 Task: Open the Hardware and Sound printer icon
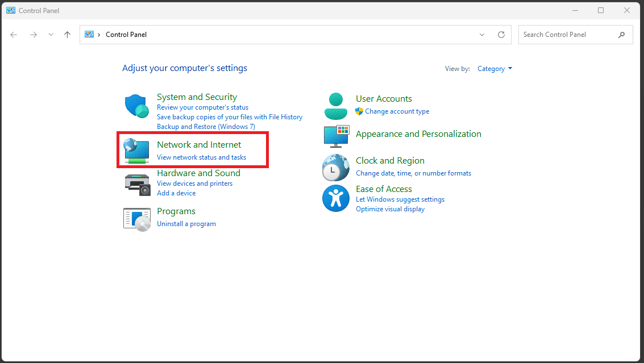click(x=138, y=184)
